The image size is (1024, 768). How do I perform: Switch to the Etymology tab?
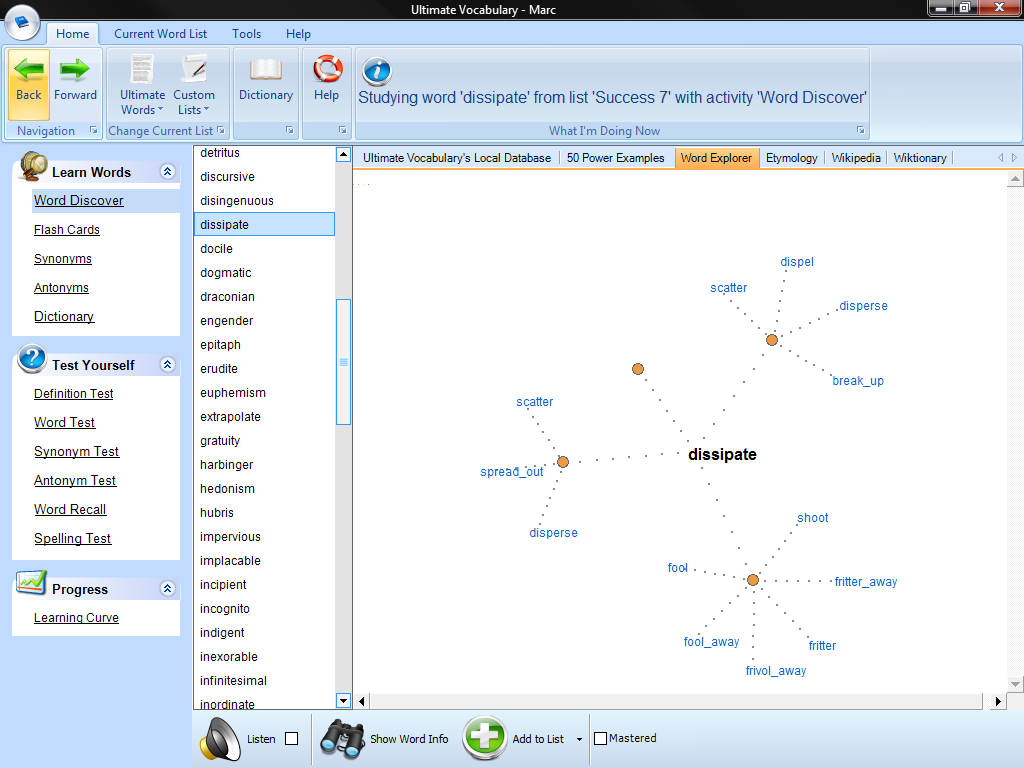point(792,158)
